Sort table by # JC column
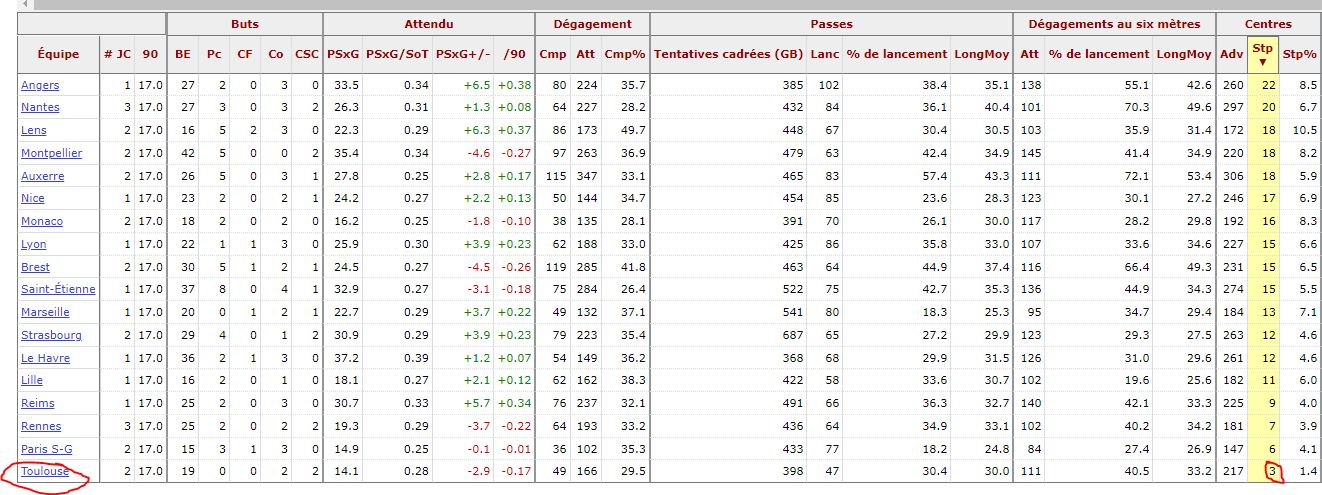1322x495 pixels. coord(116,54)
